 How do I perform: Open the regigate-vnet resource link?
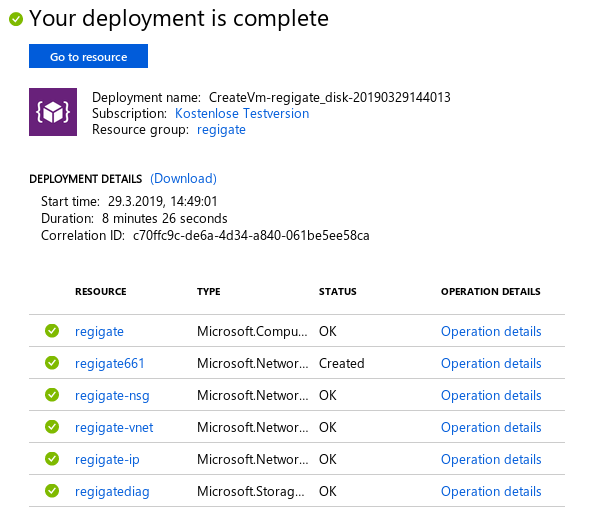point(114,427)
